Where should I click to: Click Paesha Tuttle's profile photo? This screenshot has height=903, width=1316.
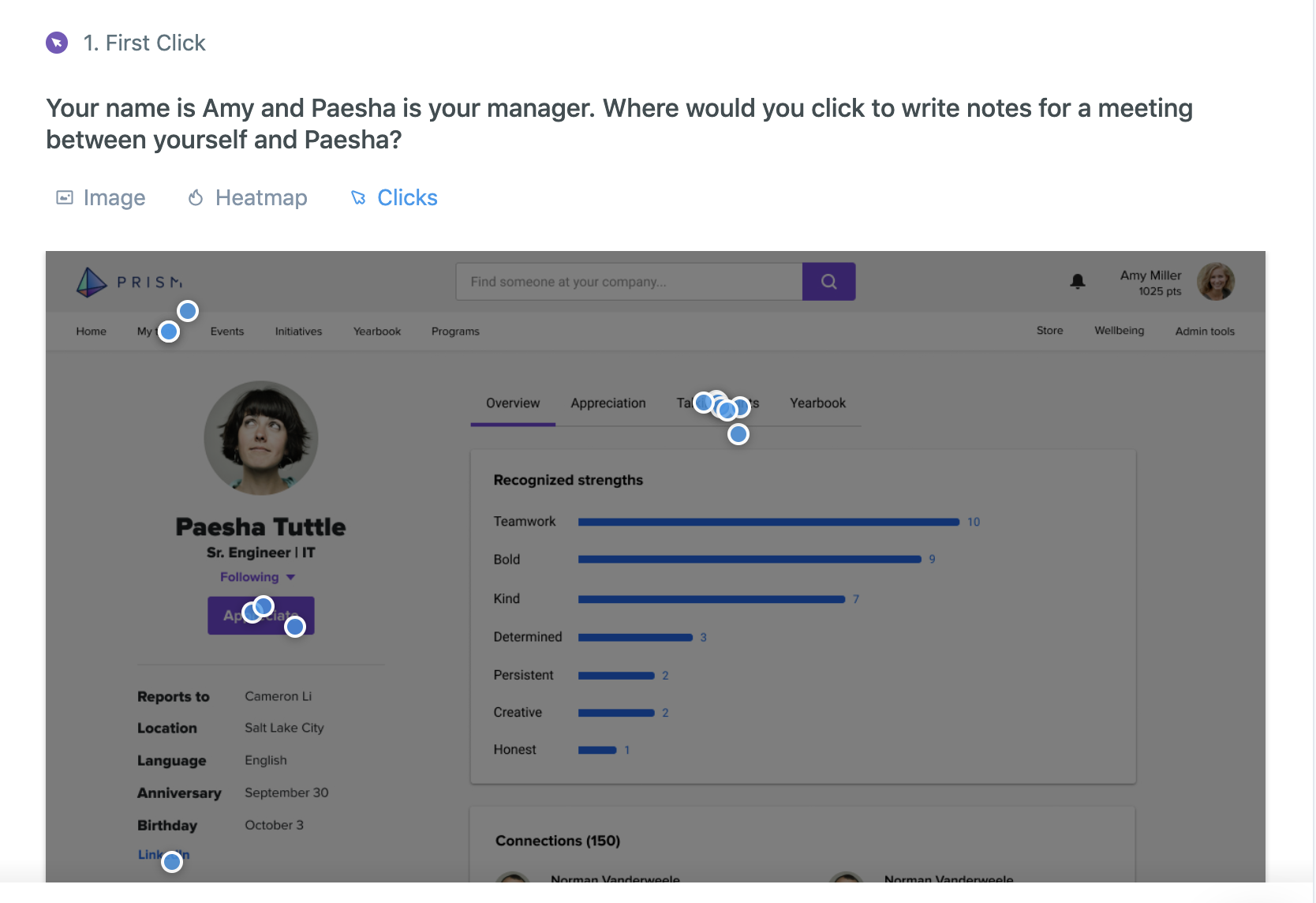pyautogui.click(x=261, y=438)
